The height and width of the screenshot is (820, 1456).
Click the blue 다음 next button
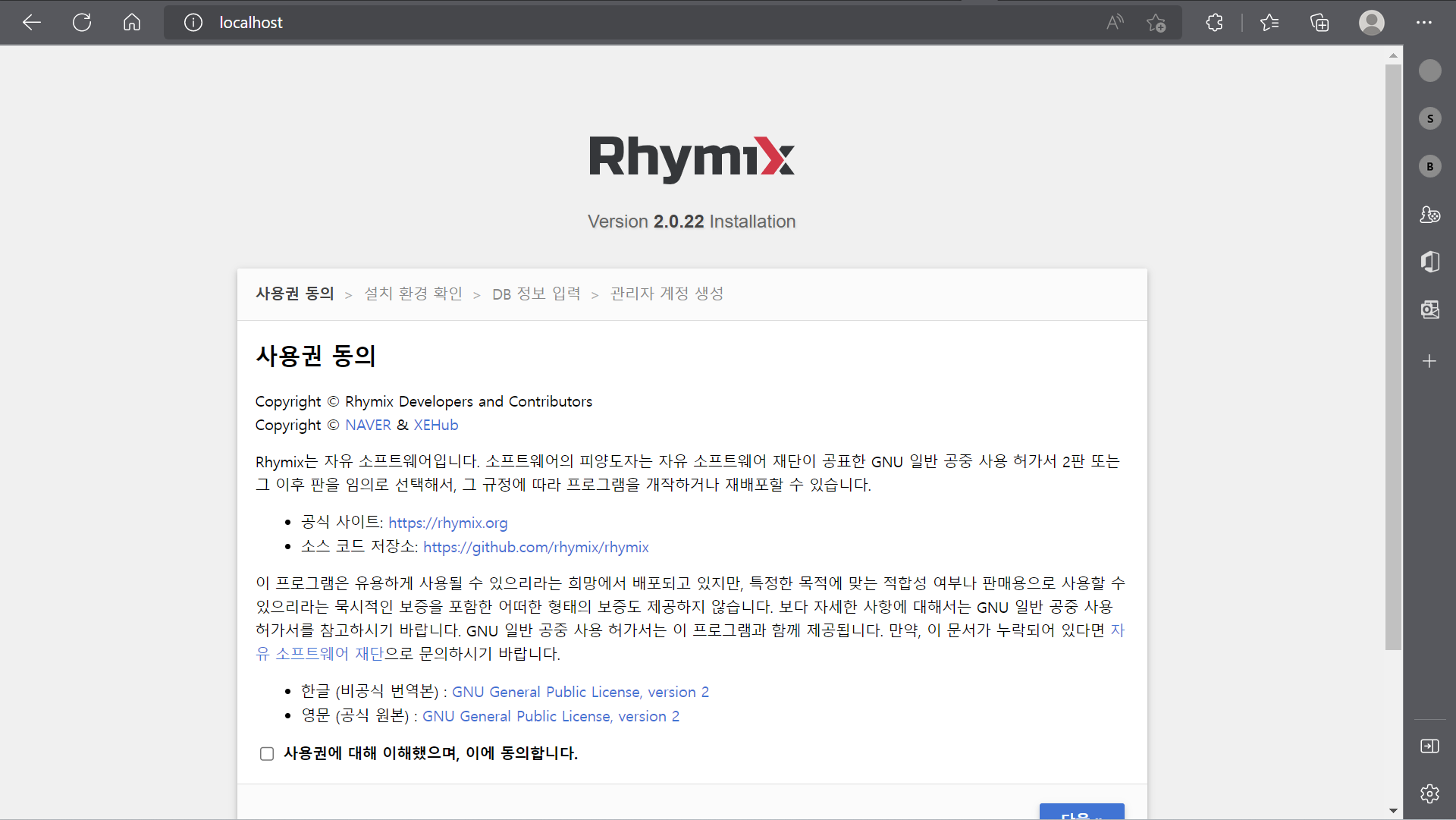point(1081,812)
